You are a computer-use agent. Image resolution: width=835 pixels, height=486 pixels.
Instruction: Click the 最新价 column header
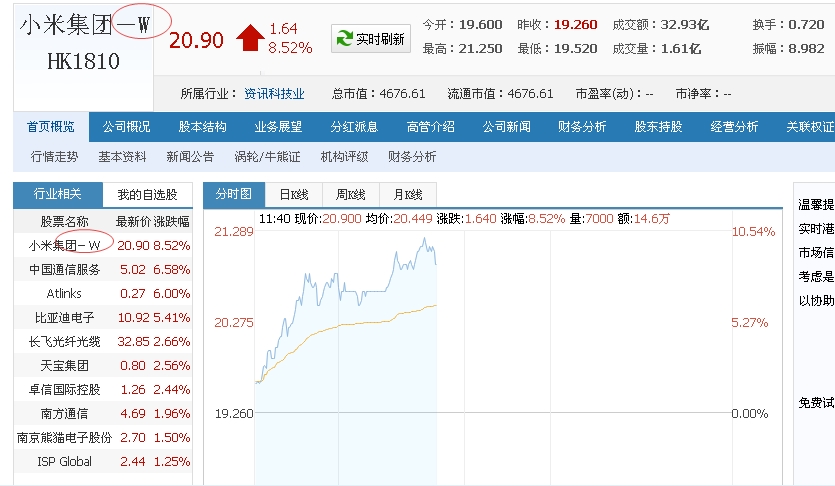click(x=133, y=221)
